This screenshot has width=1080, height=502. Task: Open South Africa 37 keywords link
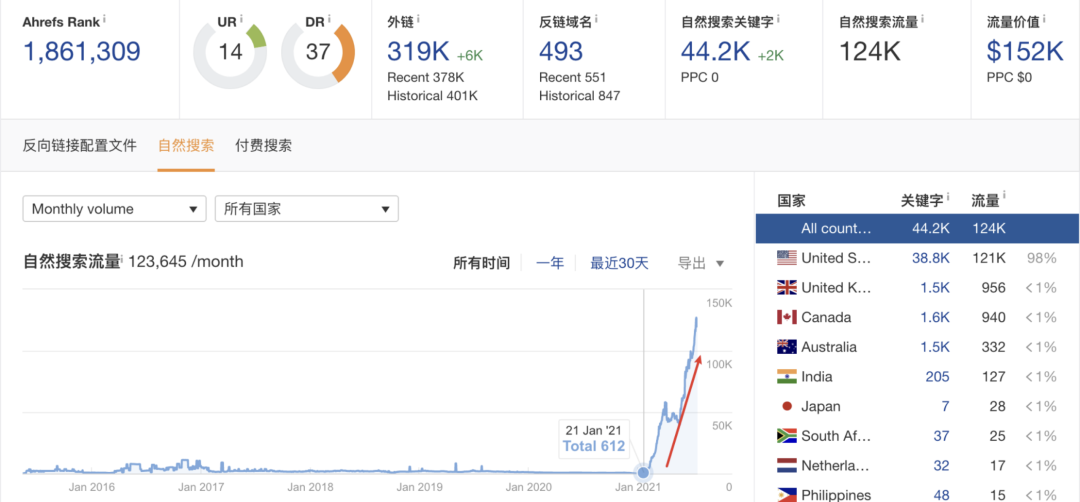pos(942,436)
